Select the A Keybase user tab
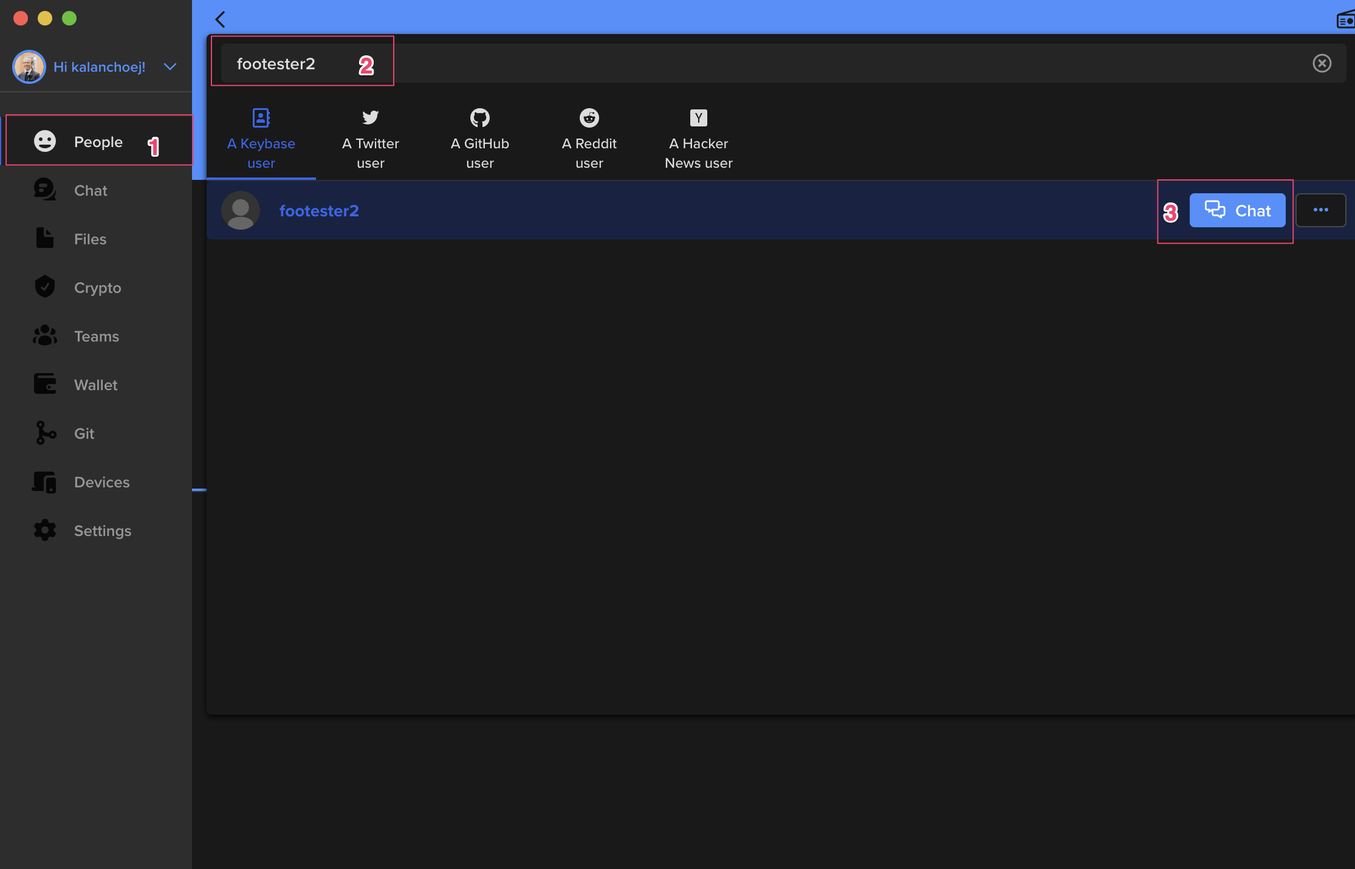The width and height of the screenshot is (1355, 869). click(x=261, y=139)
